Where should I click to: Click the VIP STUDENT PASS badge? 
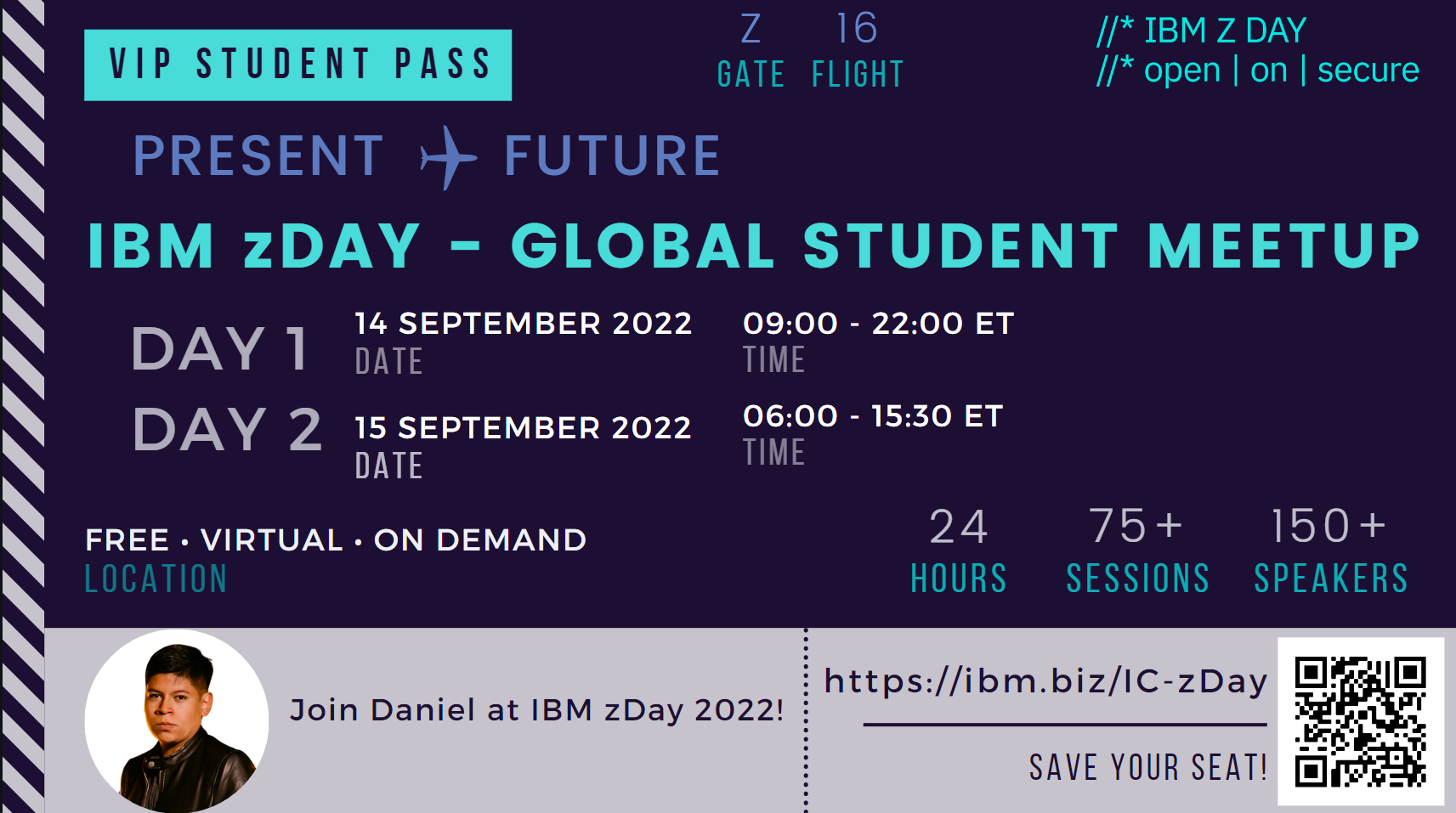click(298, 65)
